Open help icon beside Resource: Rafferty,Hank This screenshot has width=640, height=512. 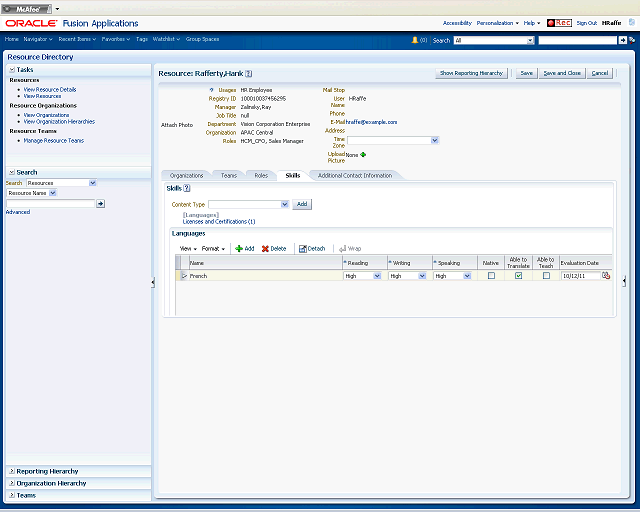(249, 73)
